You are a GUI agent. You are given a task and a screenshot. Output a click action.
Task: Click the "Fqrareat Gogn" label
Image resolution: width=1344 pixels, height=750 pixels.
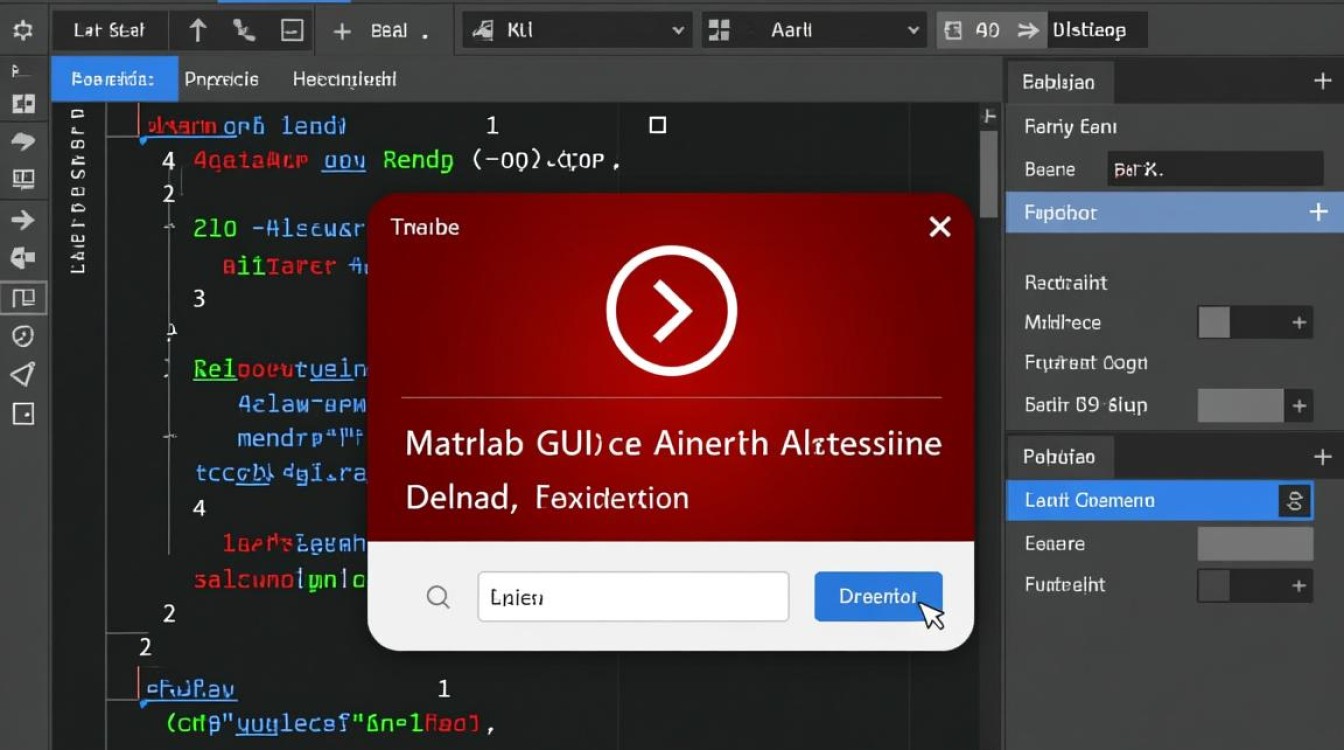(1085, 363)
